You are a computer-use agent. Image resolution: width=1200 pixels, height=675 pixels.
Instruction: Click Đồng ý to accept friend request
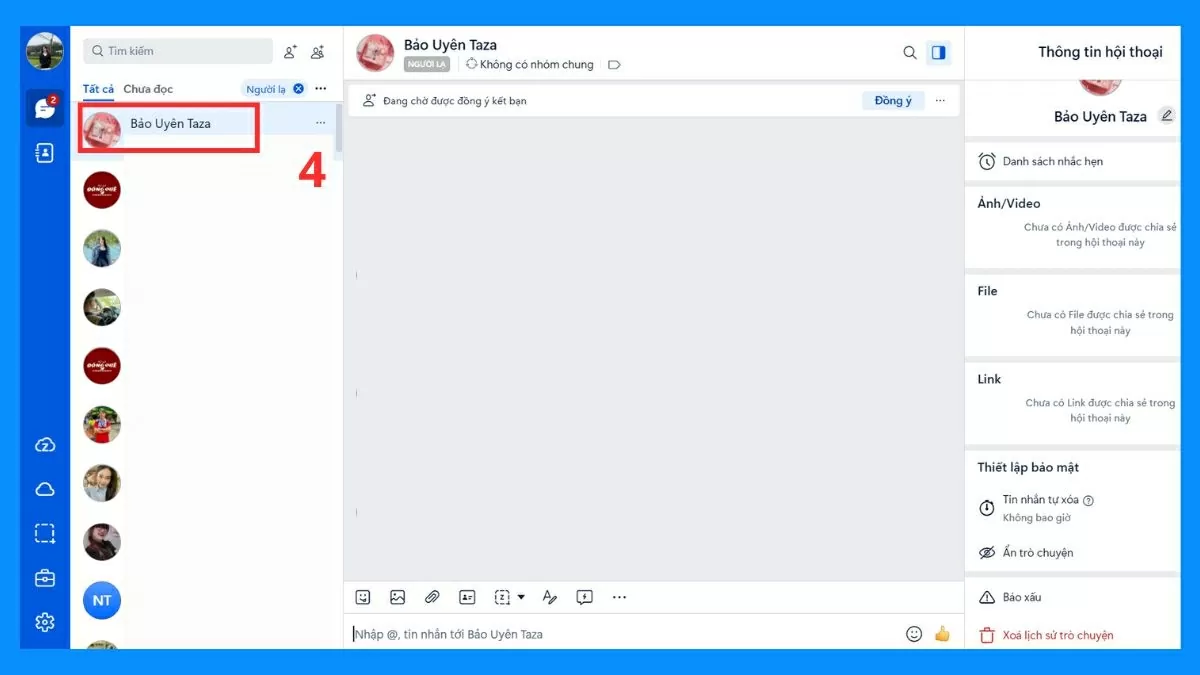click(893, 101)
